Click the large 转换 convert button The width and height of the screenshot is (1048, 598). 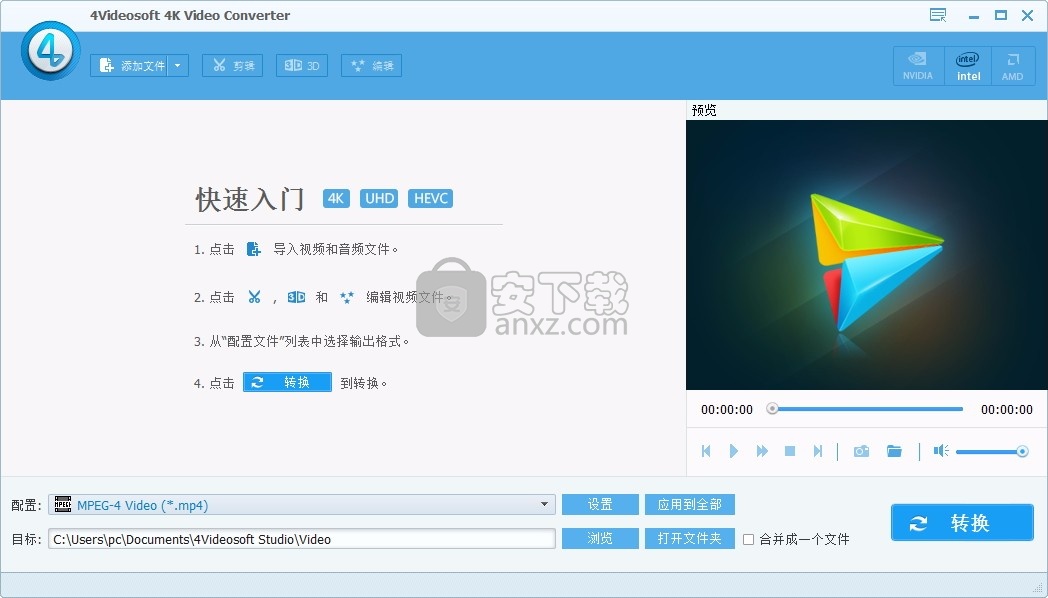[x=962, y=522]
